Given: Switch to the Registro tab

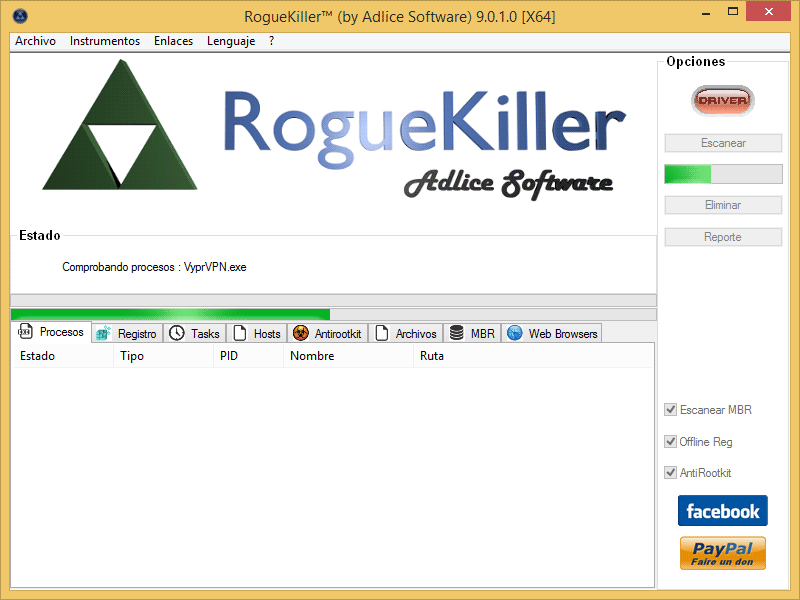Looking at the screenshot, I should coord(128,334).
